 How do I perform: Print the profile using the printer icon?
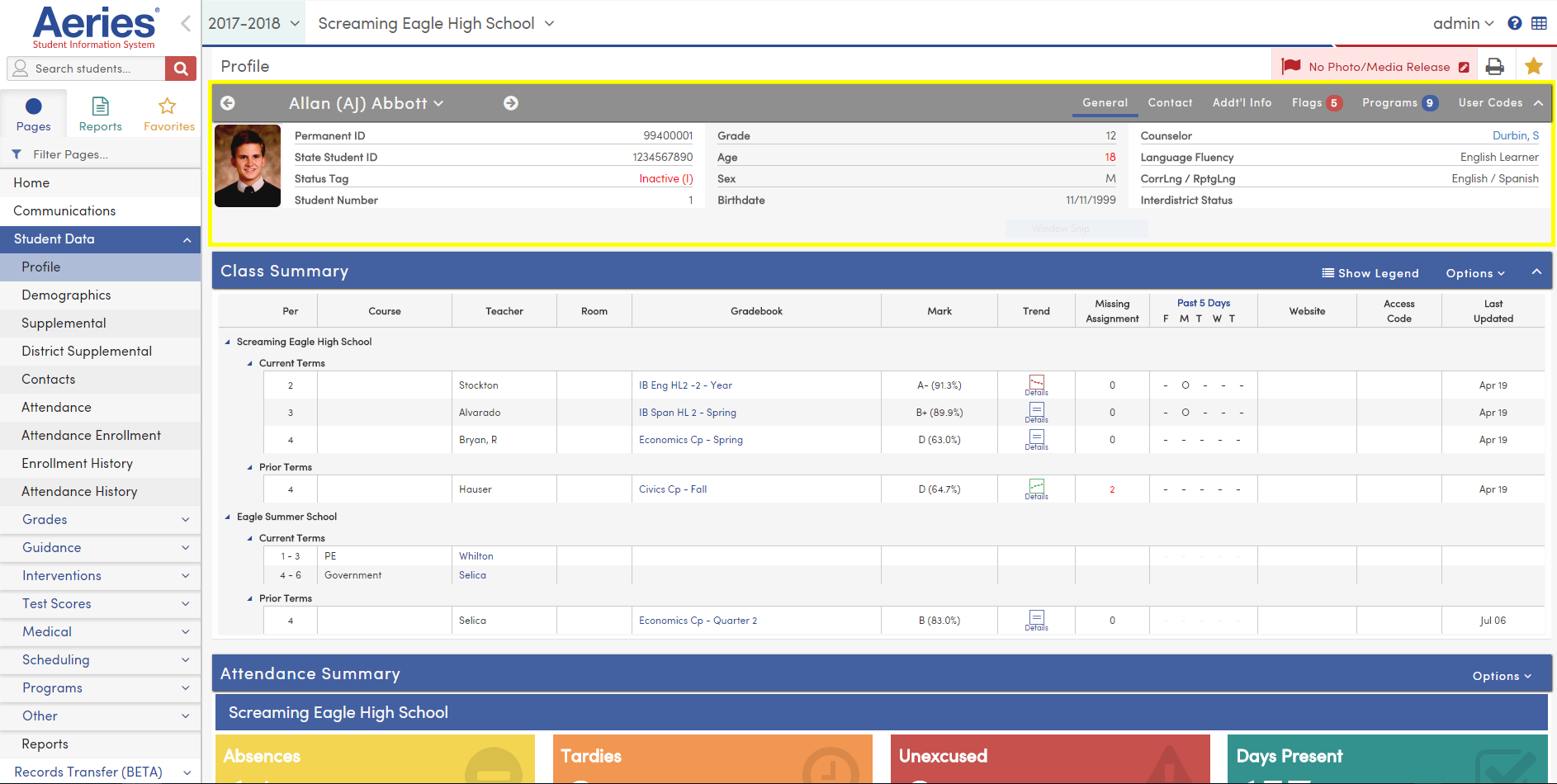click(1494, 67)
